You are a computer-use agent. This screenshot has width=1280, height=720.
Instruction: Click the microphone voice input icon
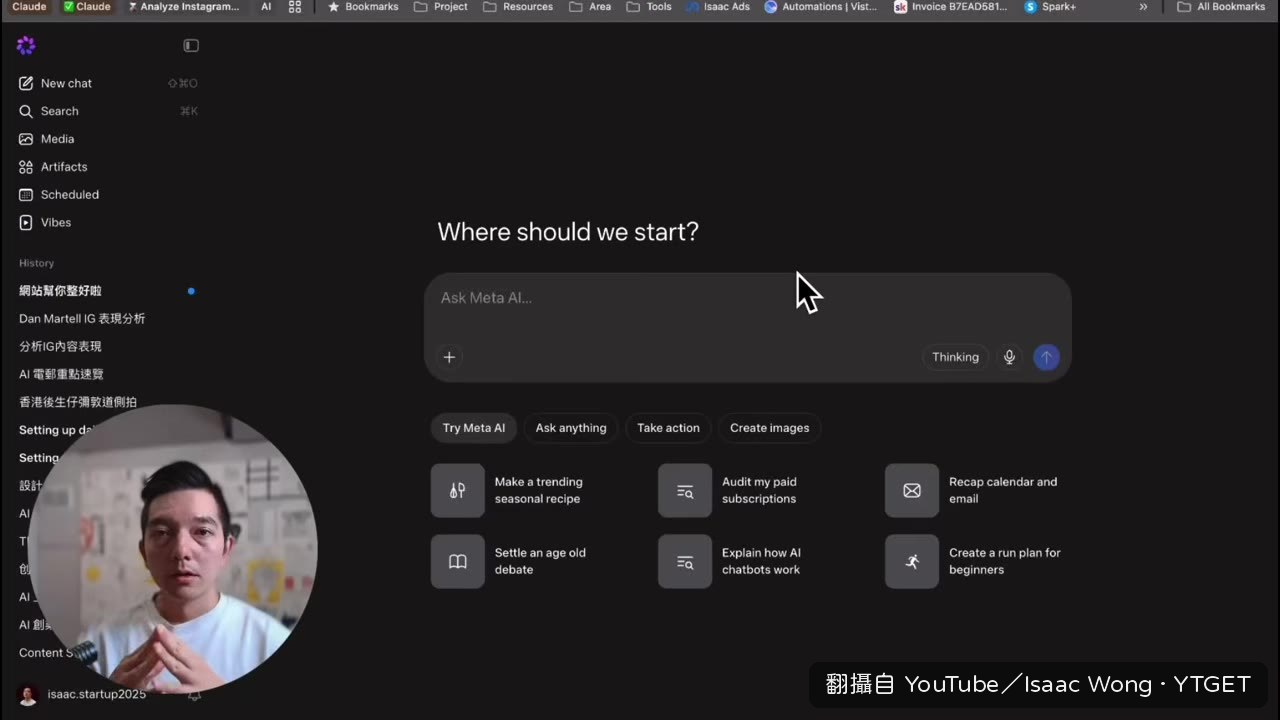[1010, 357]
